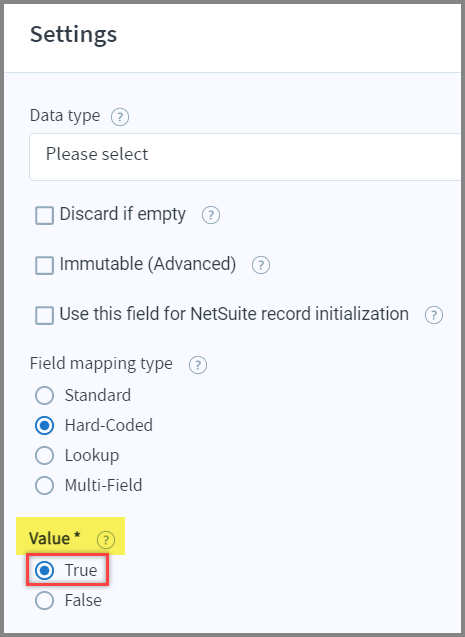Enable the Discard if empty checkbox

click(44, 215)
